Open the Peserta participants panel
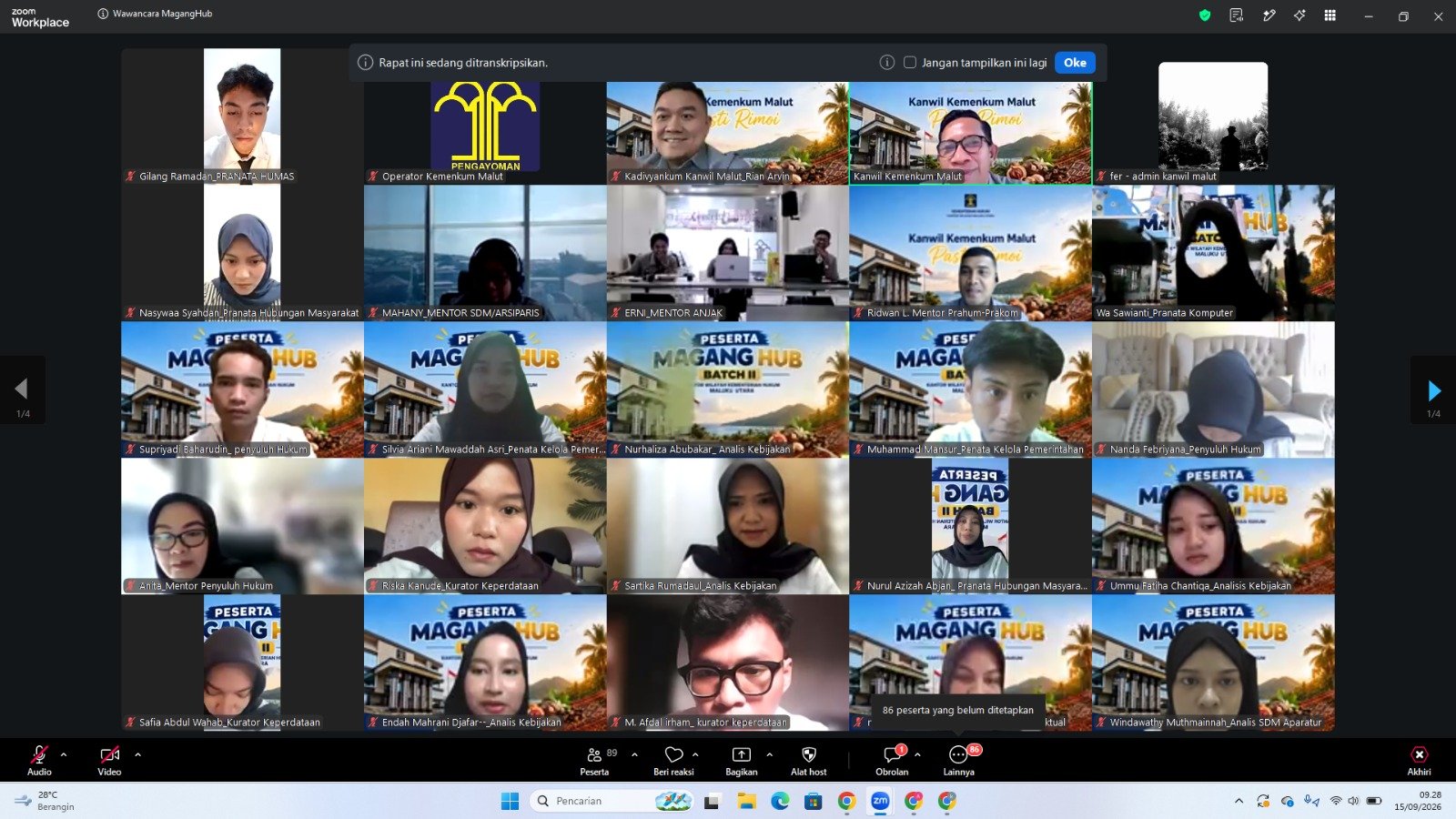Screen dimensions: 1456x819 tap(594, 761)
